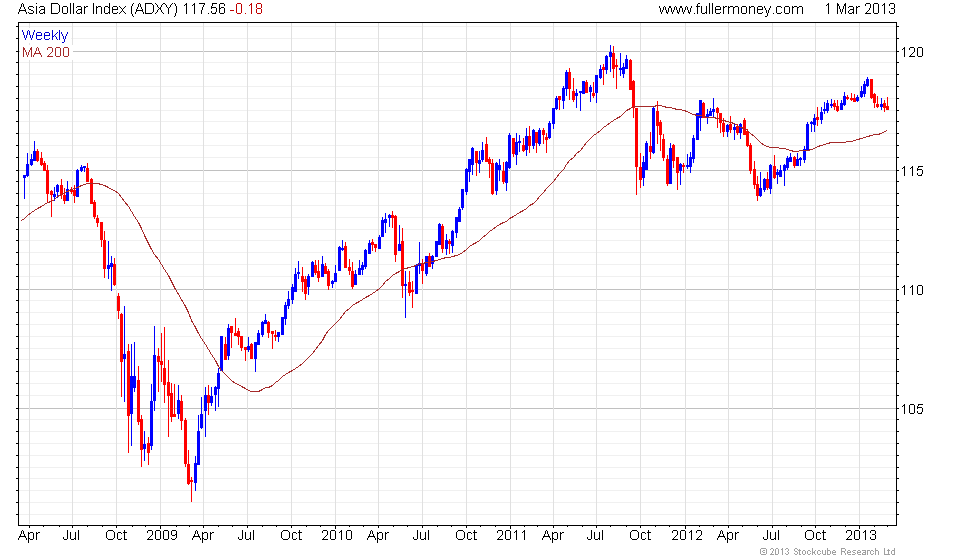
Task: Click the current value '117.56'
Action: click(x=204, y=9)
